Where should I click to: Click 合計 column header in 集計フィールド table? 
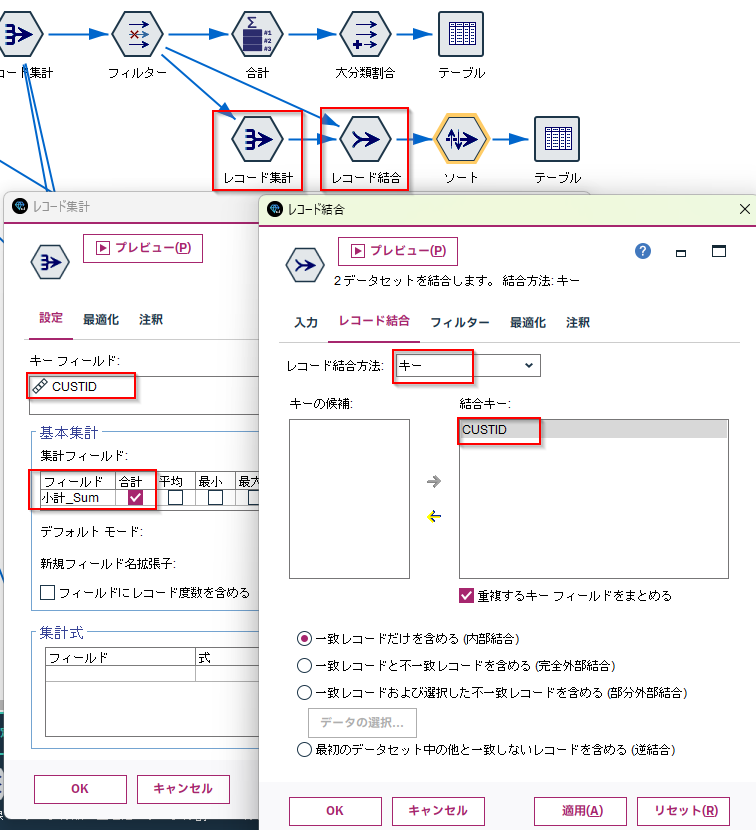(x=136, y=481)
